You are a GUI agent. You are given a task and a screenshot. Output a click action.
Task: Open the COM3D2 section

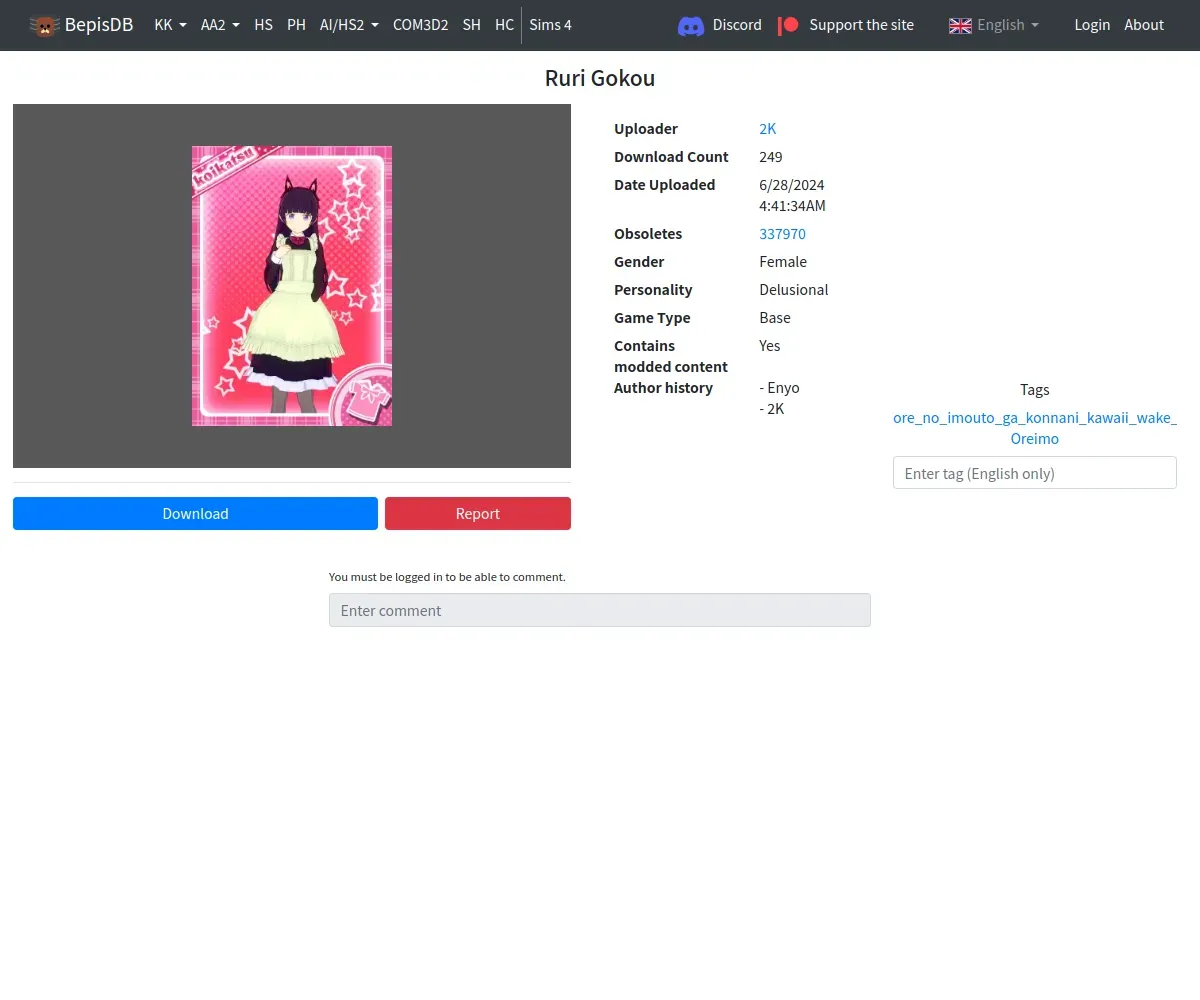click(420, 25)
